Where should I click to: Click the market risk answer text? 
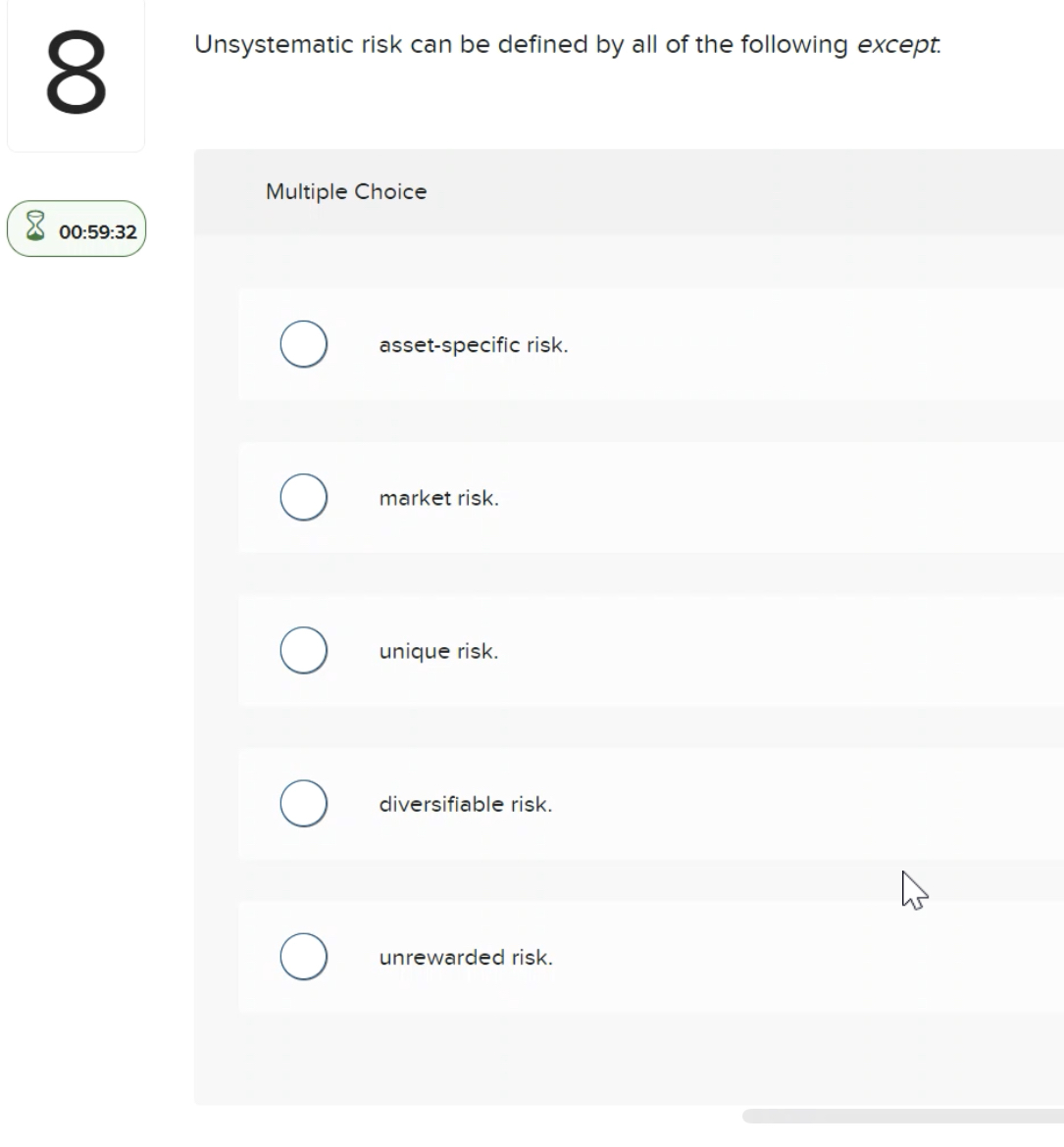click(438, 497)
